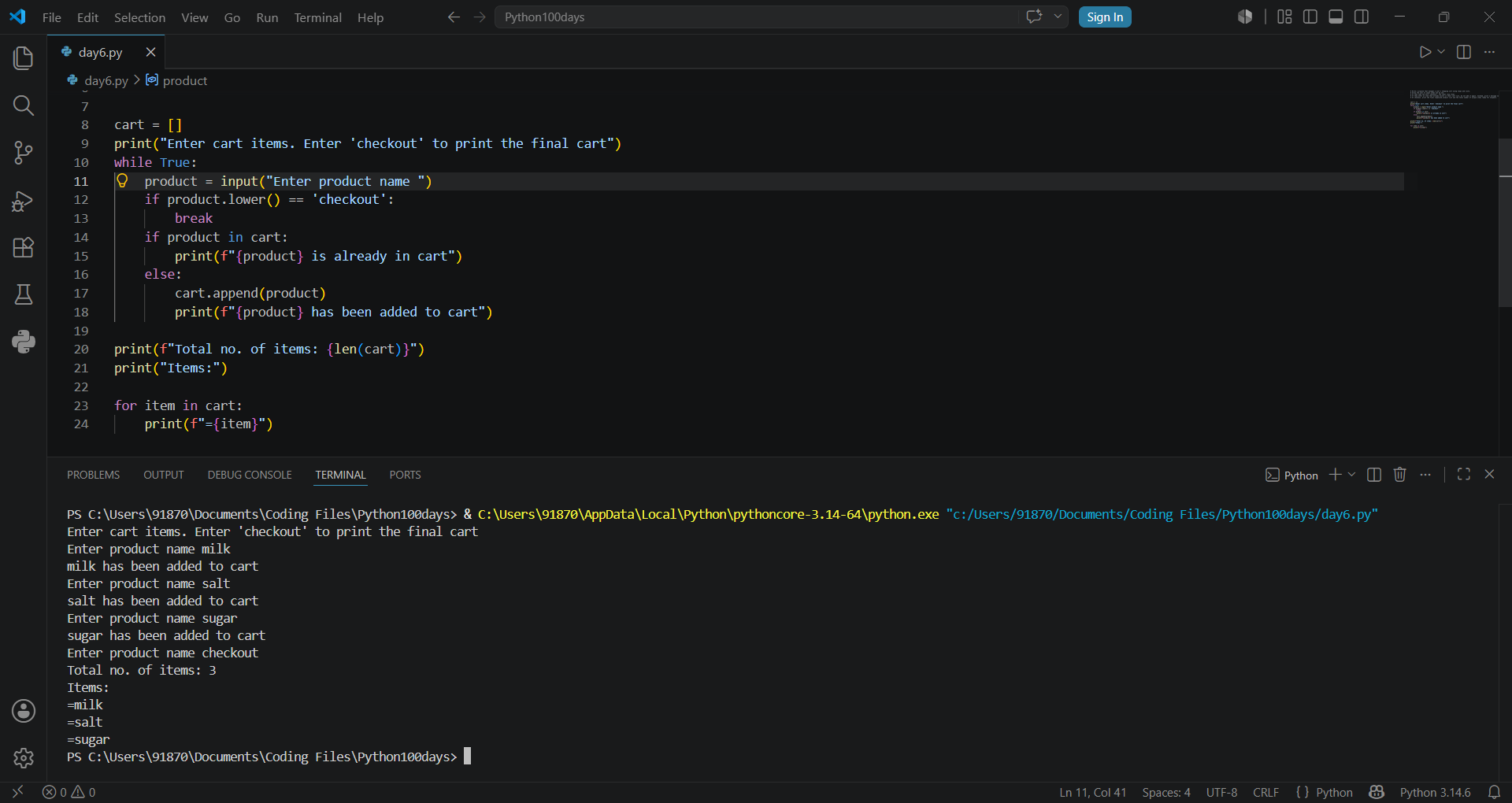Click the lightbulb code action icon
Image resolution: width=1512 pixels, height=803 pixels.
pos(122,181)
